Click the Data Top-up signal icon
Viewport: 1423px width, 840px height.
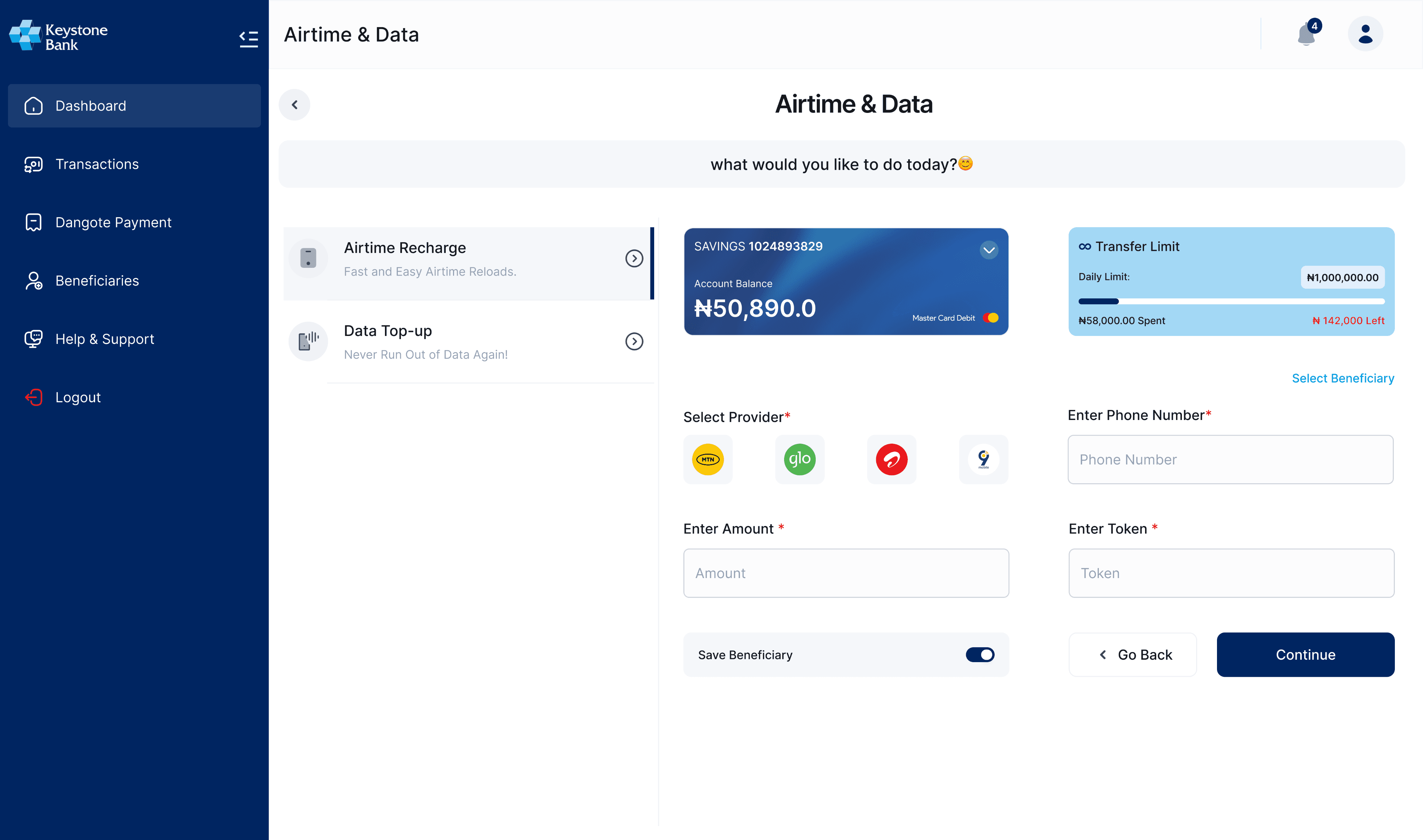(x=308, y=341)
